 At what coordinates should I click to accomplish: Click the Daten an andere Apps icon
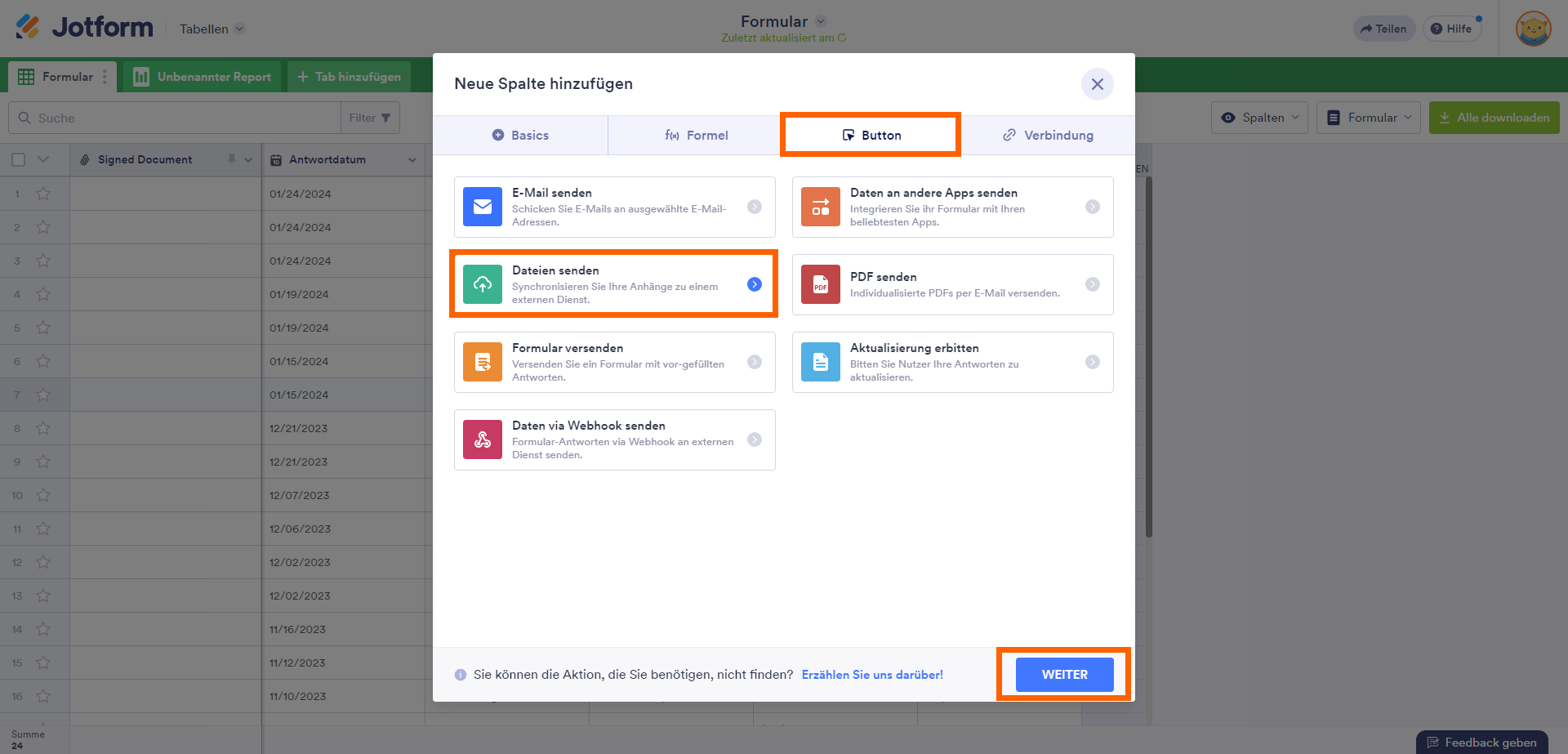pyautogui.click(x=821, y=207)
